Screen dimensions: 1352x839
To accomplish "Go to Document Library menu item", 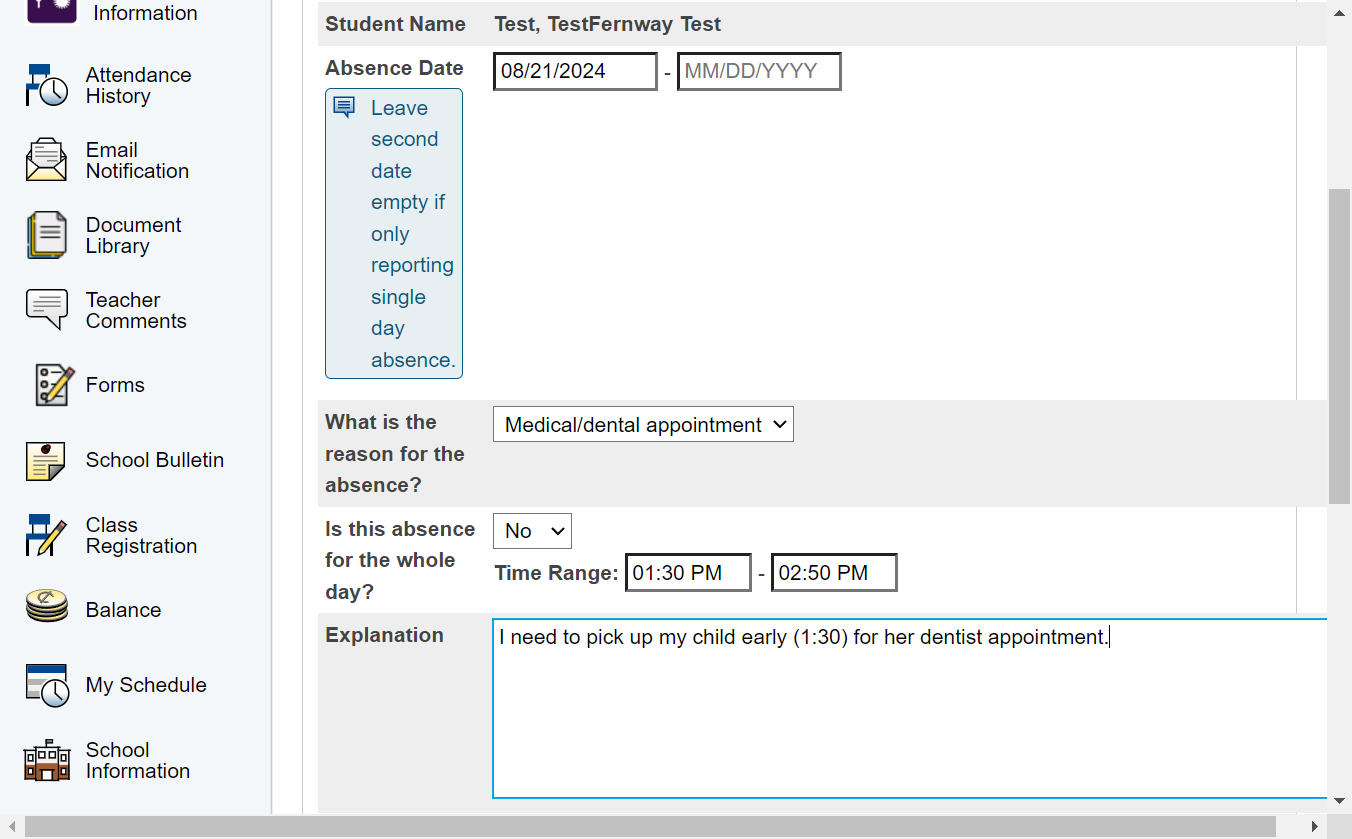I will point(133,235).
